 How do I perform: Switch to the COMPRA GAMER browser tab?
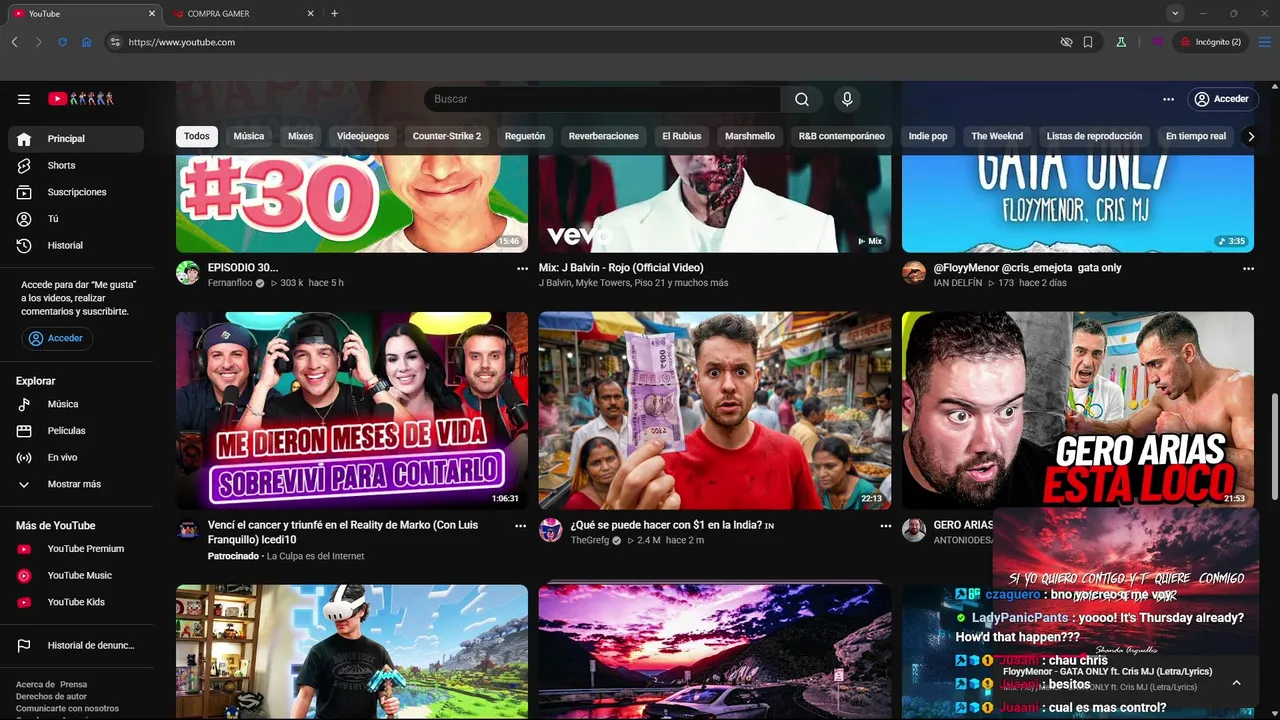(x=242, y=13)
